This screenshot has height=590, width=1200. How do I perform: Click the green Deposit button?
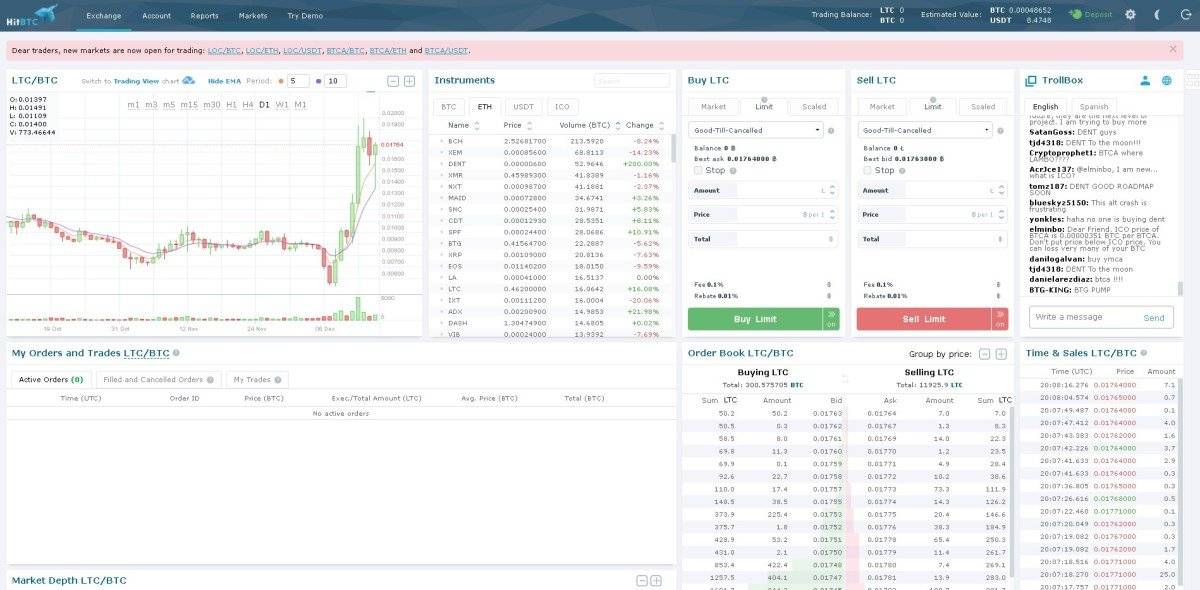point(1090,15)
